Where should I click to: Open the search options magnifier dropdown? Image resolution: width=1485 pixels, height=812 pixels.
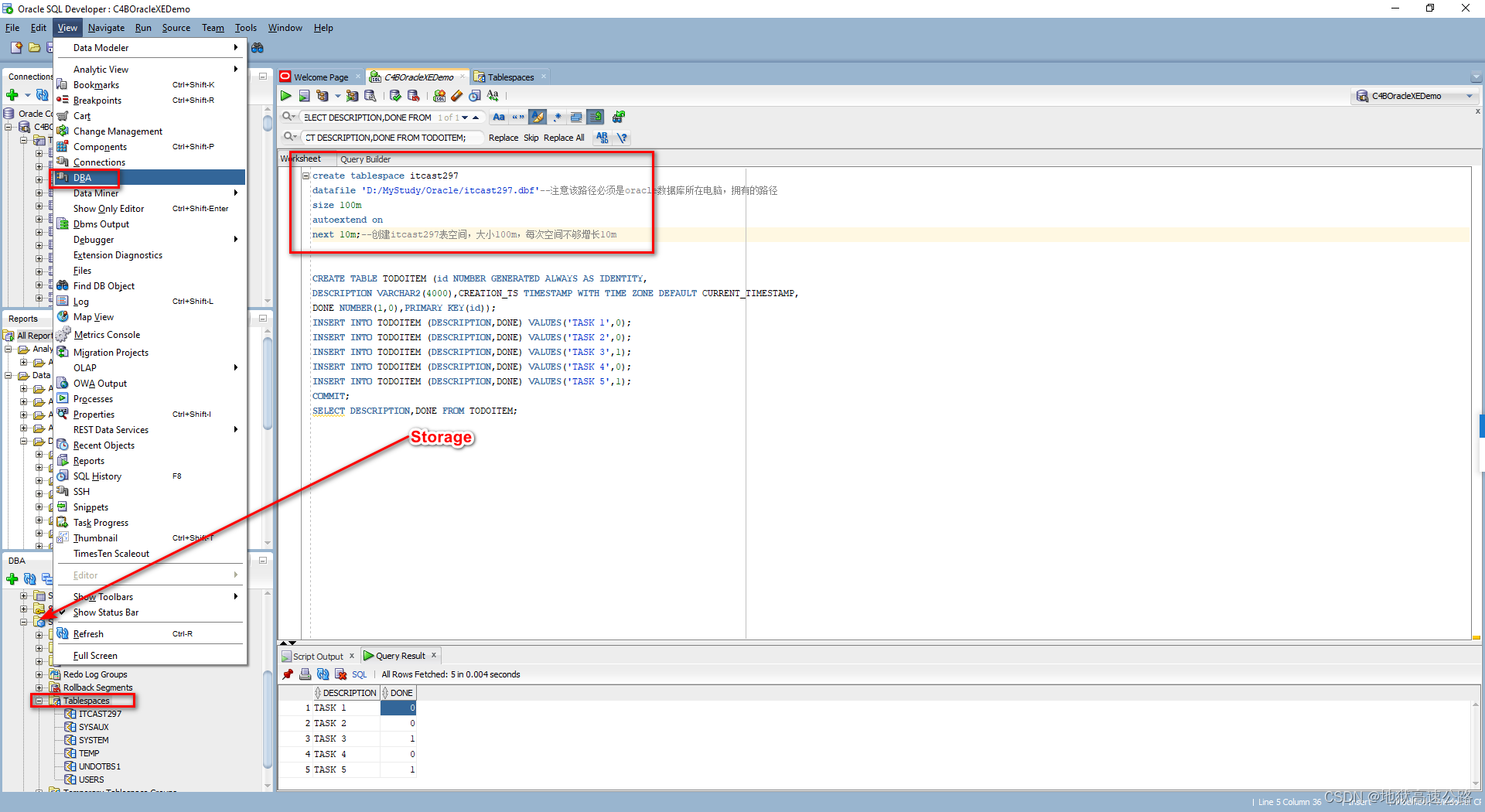click(x=289, y=117)
